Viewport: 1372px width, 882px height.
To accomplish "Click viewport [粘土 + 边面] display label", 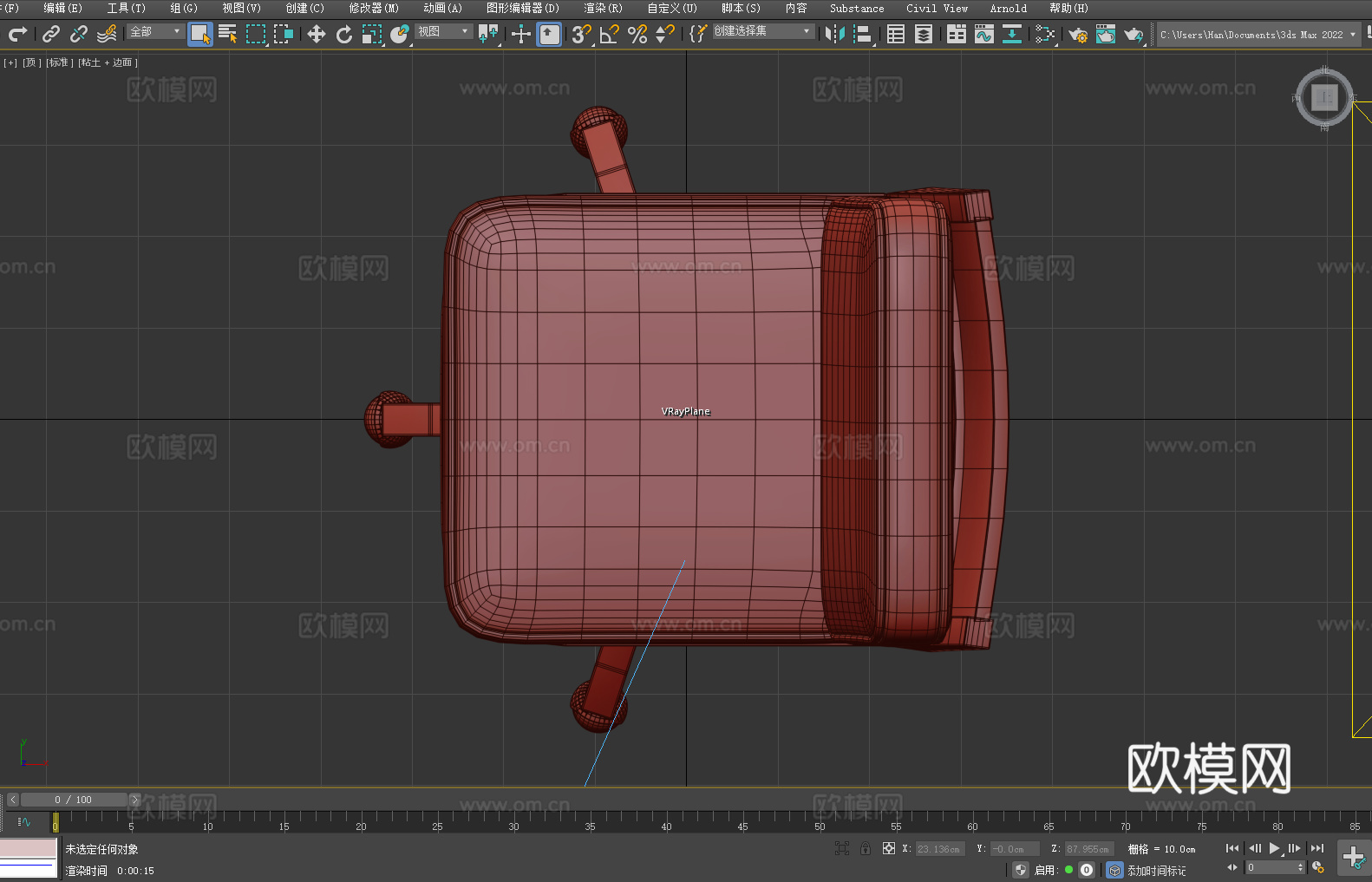I will pyautogui.click(x=108, y=62).
